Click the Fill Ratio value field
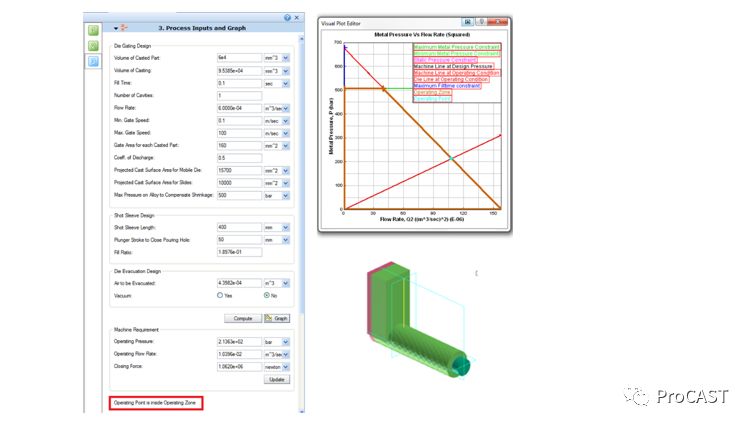The height and width of the screenshot is (427, 753). coord(239,252)
